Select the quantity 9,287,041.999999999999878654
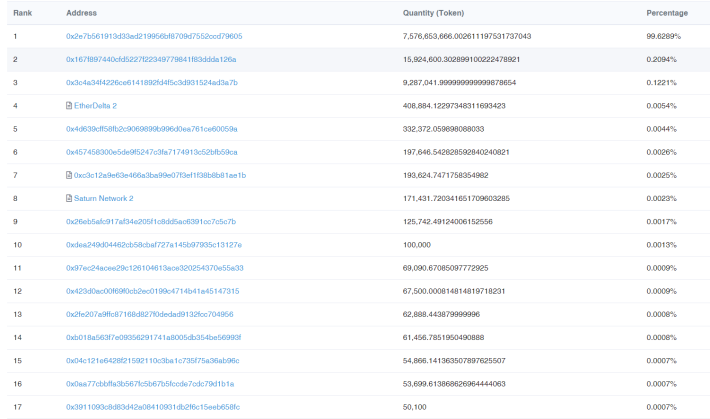 click(x=459, y=82)
